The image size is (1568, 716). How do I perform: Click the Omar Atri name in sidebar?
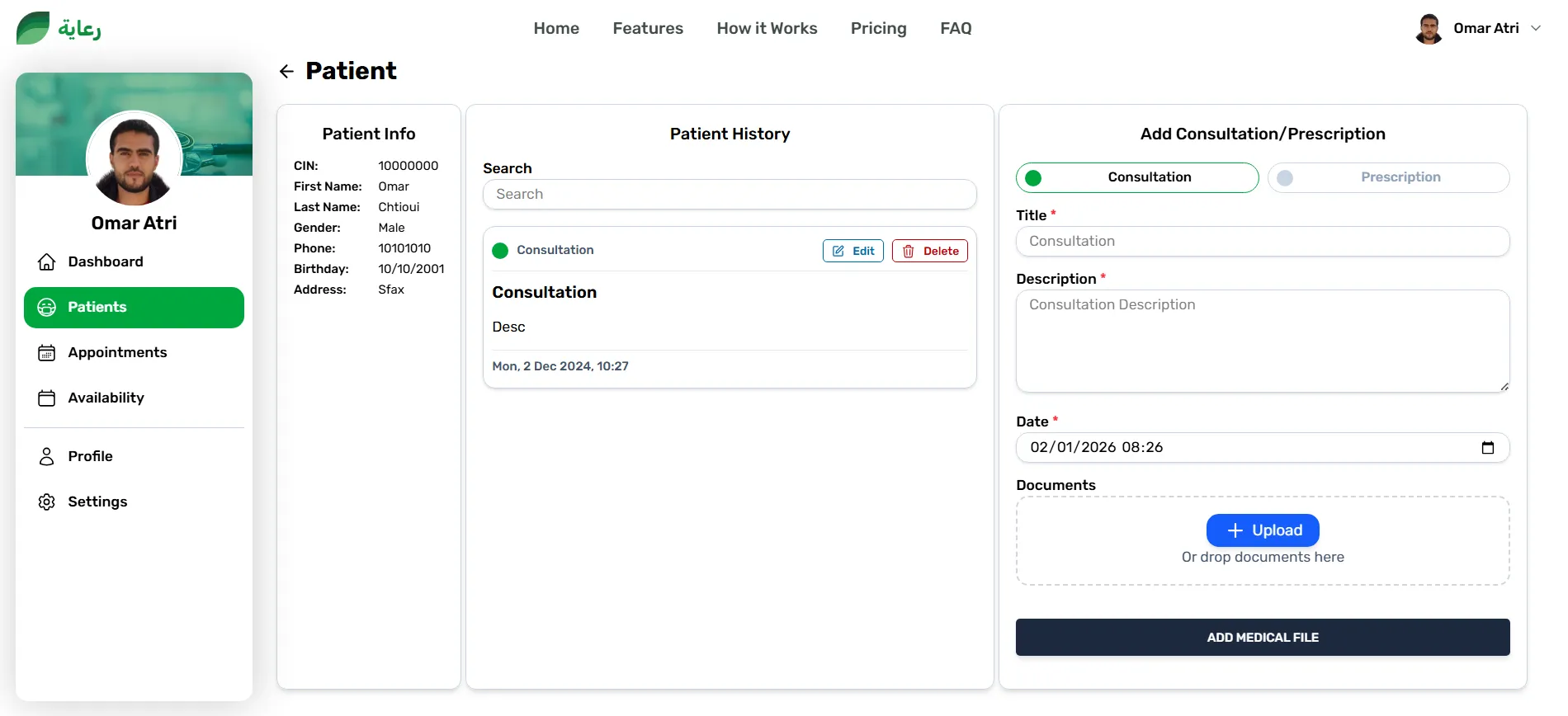(x=134, y=224)
